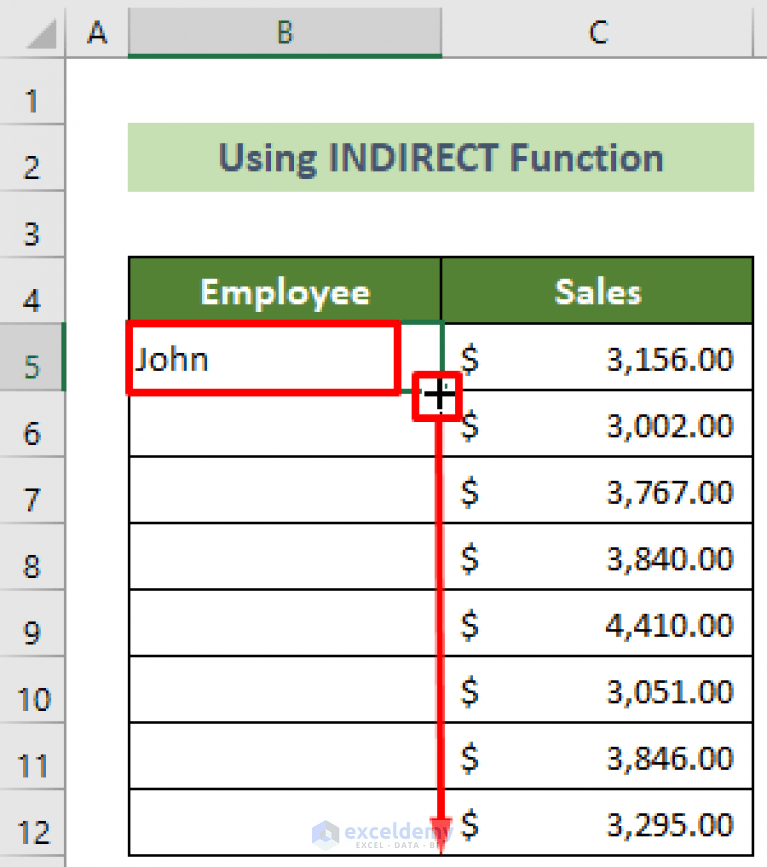Screen dimensions: 767x867
Task: Click the Using INDIRECT Function title cell
Action: [440, 157]
